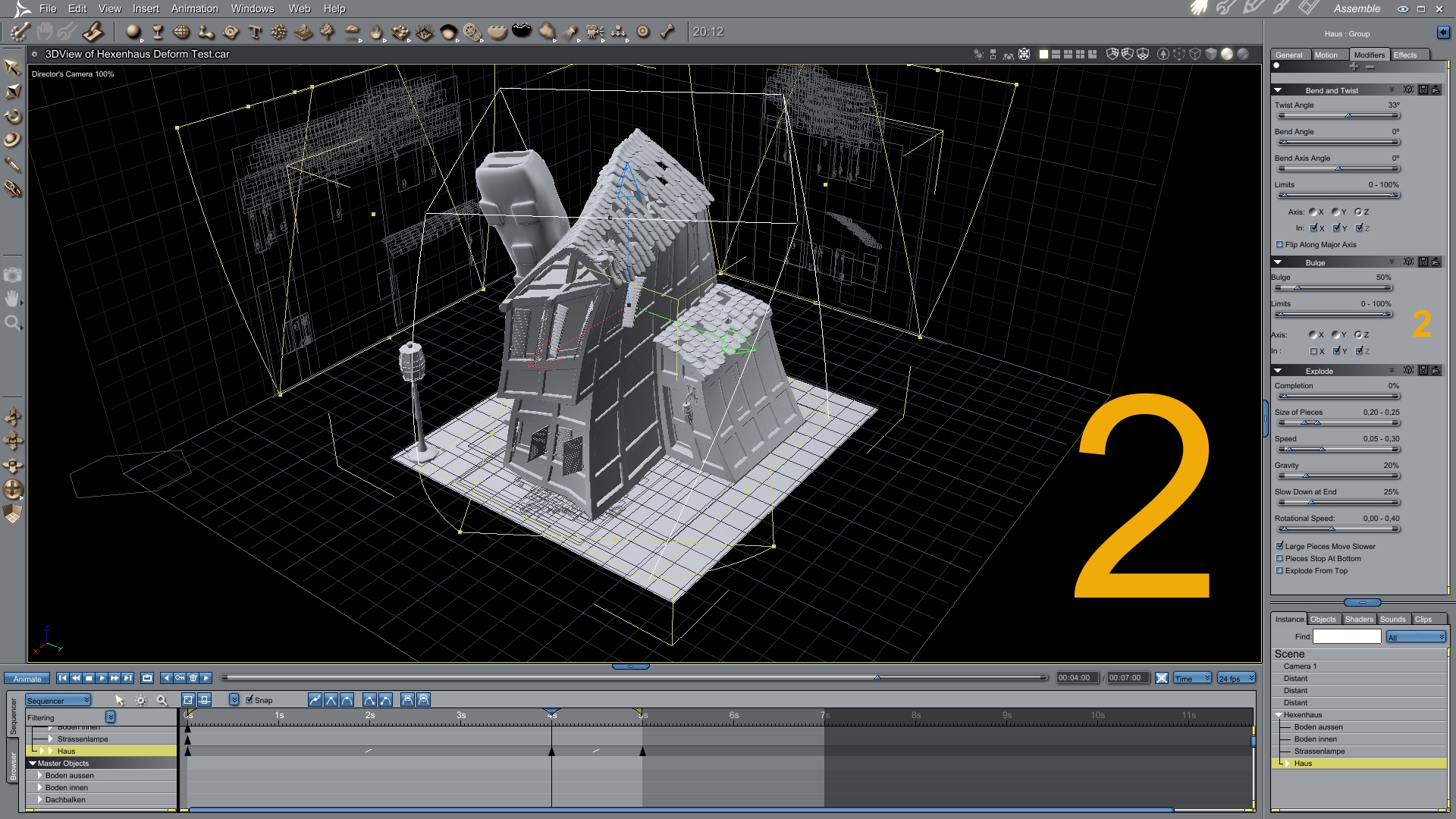Collapse the Bend and Twist modifier section
Image resolution: width=1456 pixels, height=819 pixels.
coord(1278,90)
